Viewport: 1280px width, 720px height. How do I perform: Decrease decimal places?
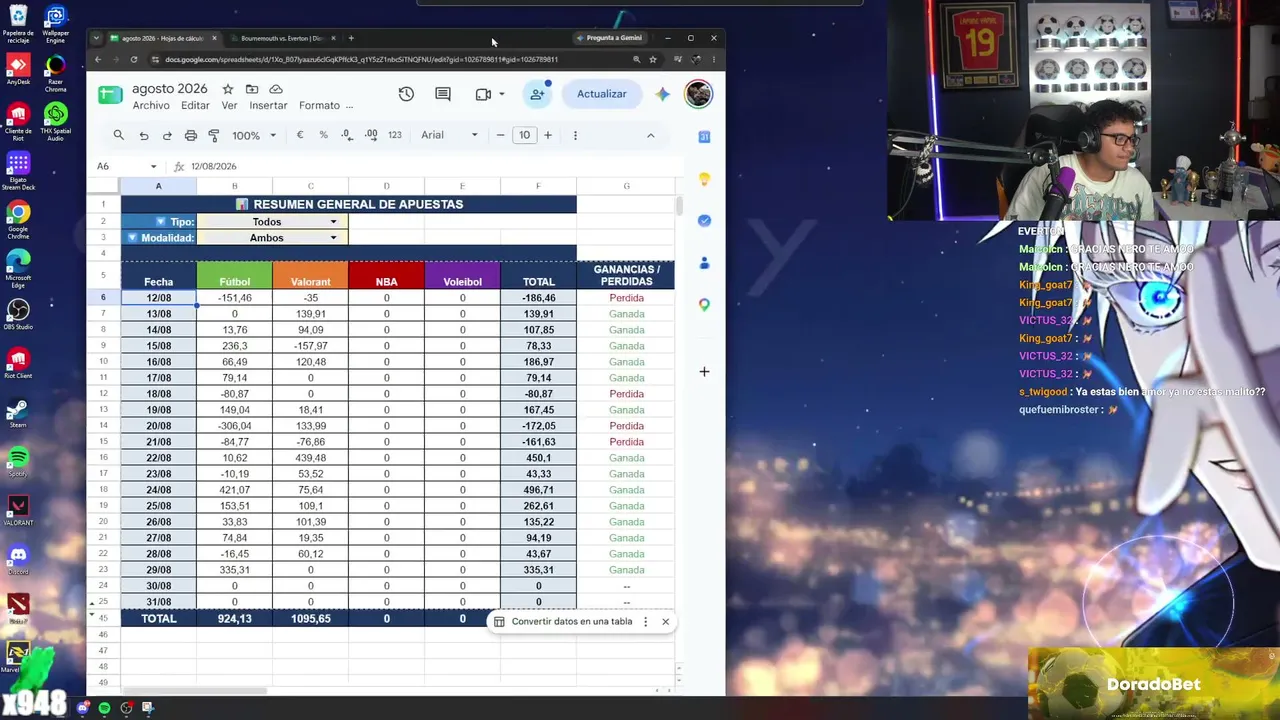point(347,135)
